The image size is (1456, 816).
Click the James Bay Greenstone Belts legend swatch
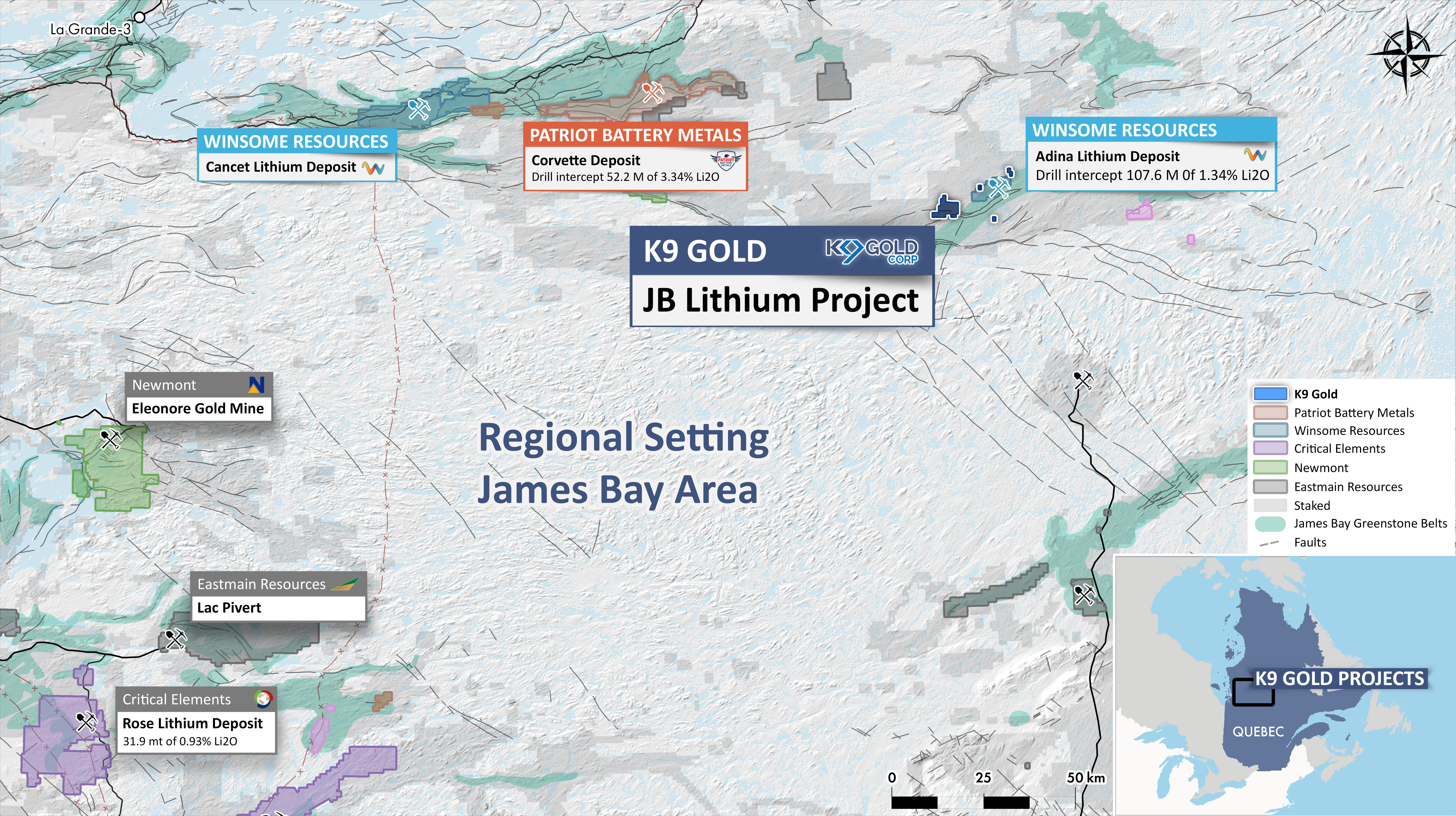pyautogui.click(x=1270, y=524)
